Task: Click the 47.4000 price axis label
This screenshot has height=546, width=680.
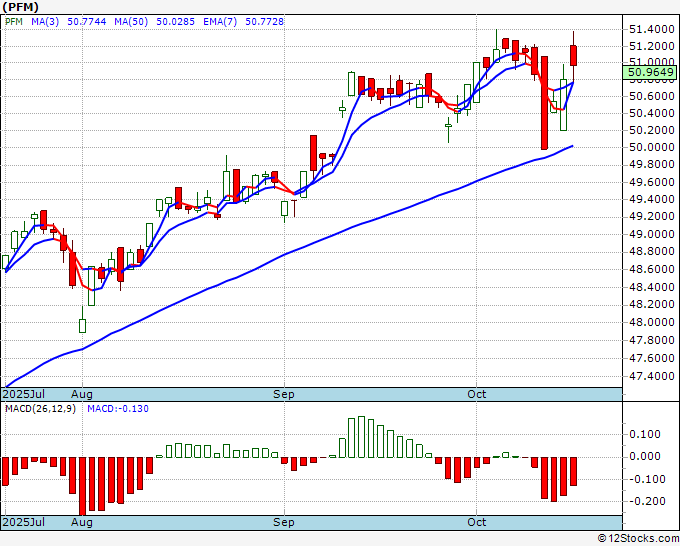Action: coord(651,376)
